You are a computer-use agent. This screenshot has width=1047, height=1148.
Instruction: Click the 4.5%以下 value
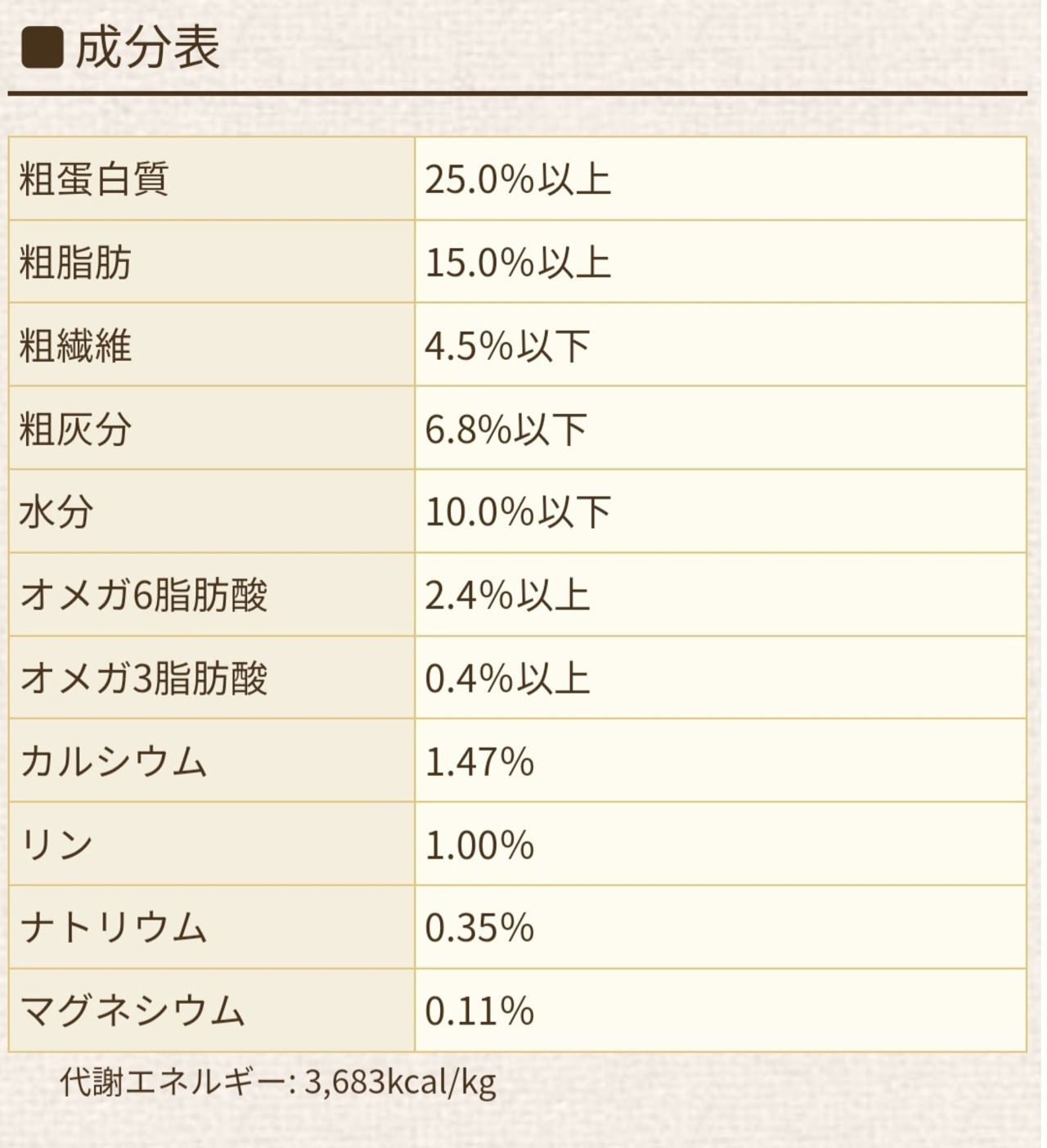tap(507, 346)
